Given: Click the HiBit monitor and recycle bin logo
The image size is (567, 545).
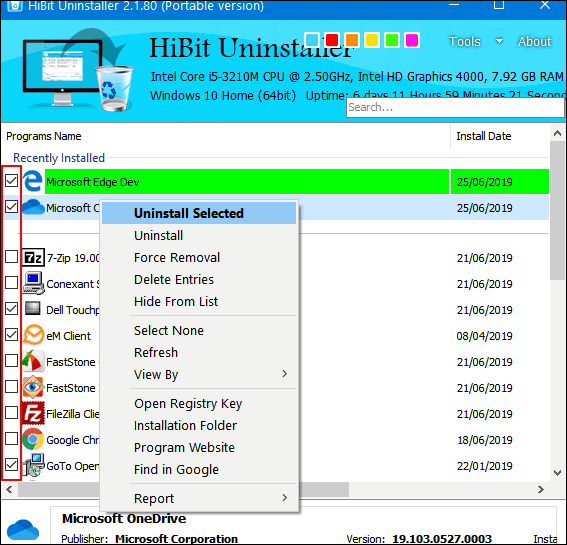Looking at the screenshot, I should point(78,71).
